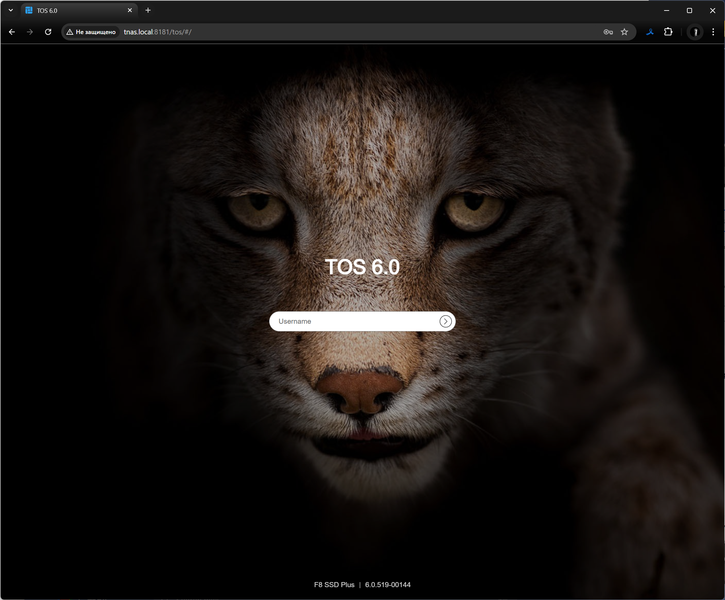Close the TOS 6.0 tab
The height and width of the screenshot is (600, 725).
pyautogui.click(x=129, y=10)
